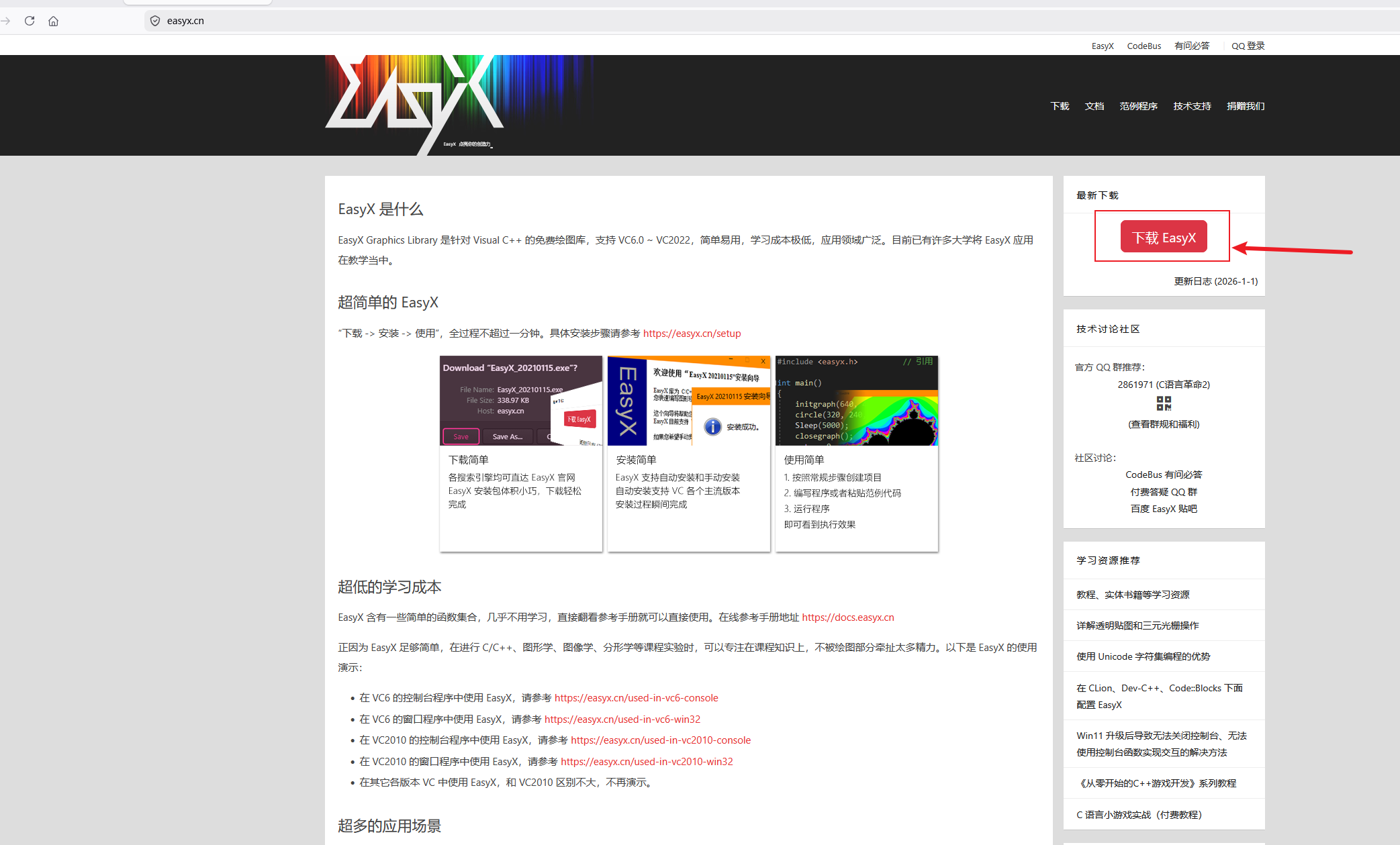Image resolution: width=1400 pixels, height=845 pixels.
Task: Focus the address bar showing easyx.cn
Action: [772, 21]
